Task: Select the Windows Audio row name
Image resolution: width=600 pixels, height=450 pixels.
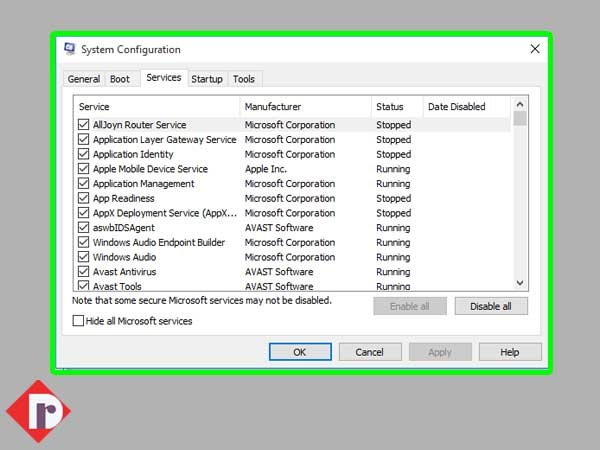Action: [124, 257]
